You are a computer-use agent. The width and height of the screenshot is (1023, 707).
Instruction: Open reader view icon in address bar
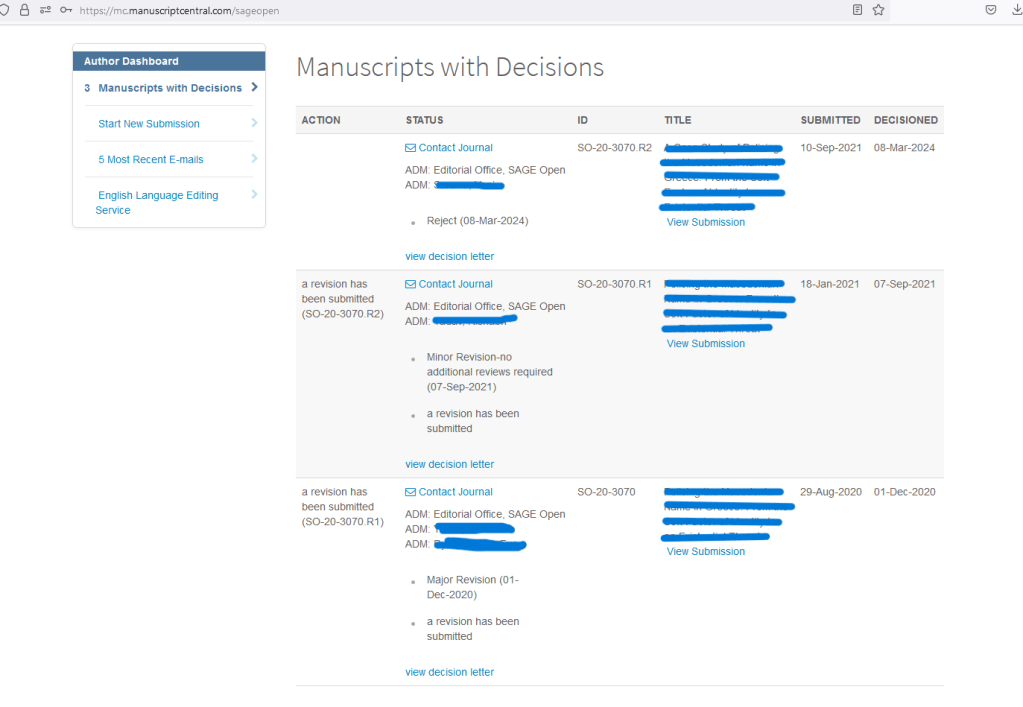[x=857, y=10]
